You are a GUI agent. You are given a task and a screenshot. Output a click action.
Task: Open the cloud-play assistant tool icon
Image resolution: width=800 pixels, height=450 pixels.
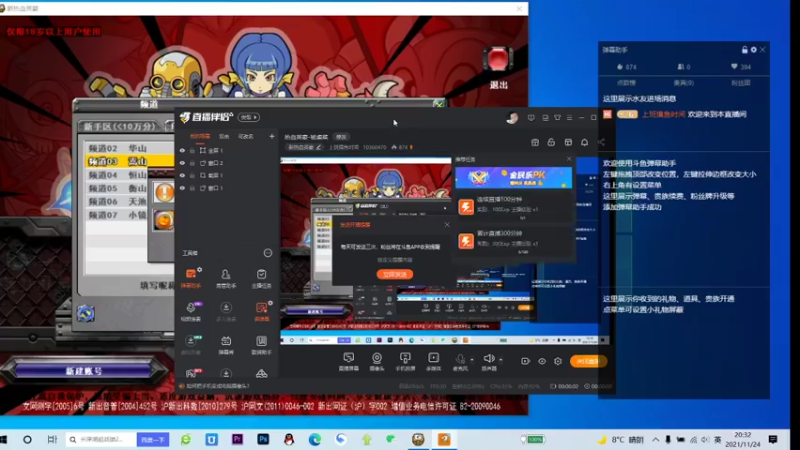tap(261, 344)
